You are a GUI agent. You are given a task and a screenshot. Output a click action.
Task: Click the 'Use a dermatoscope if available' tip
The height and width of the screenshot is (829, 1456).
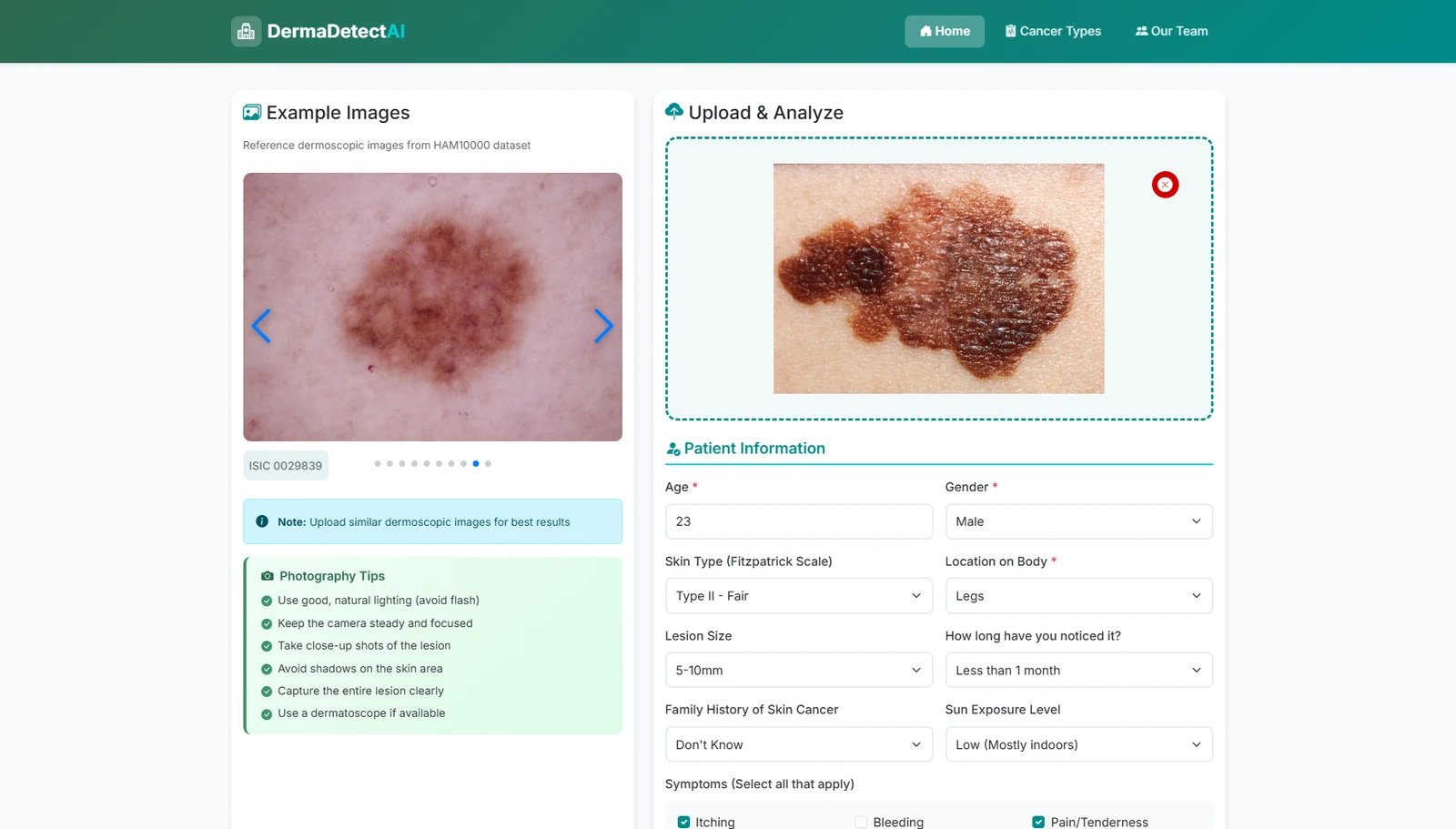[x=361, y=713]
